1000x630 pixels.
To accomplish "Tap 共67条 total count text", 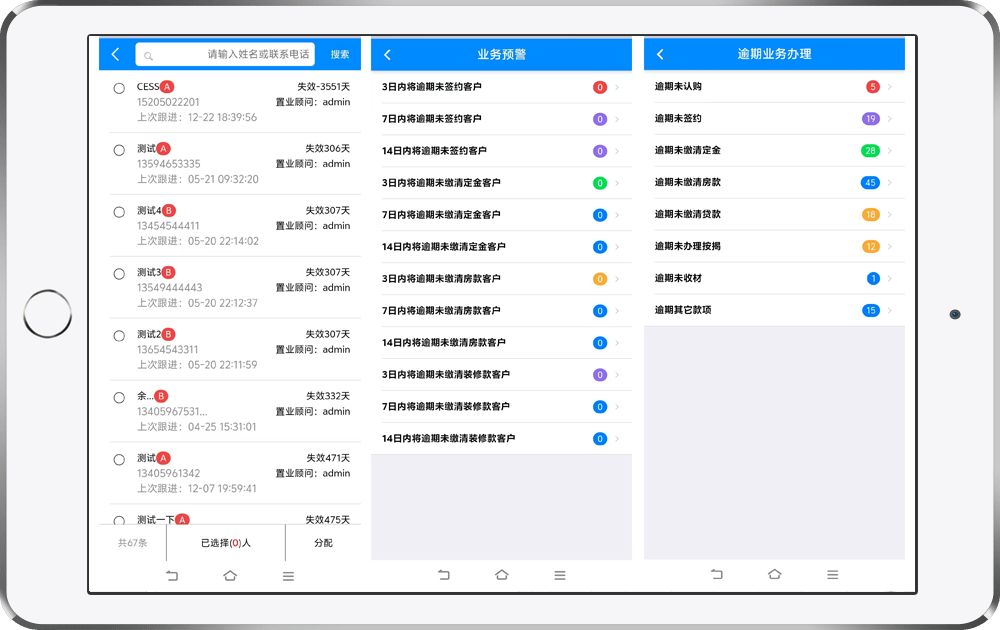I will (x=132, y=543).
